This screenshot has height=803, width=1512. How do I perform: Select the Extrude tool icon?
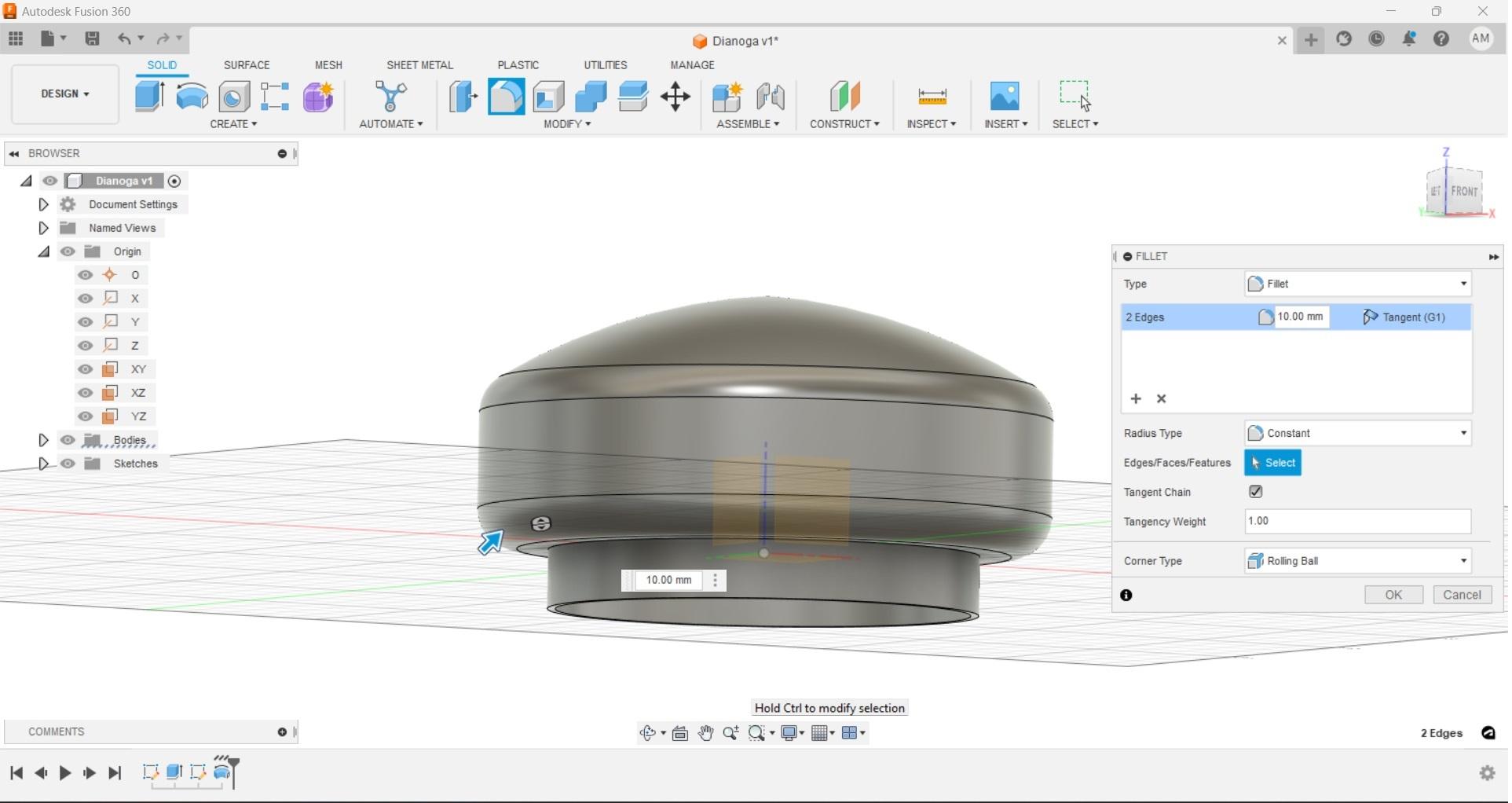[x=149, y=97]
